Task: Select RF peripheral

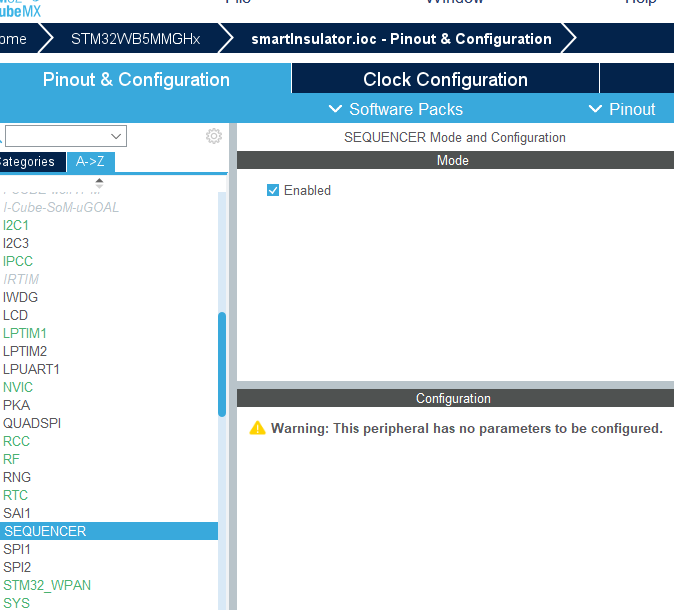Action: [x=11, y=460]
